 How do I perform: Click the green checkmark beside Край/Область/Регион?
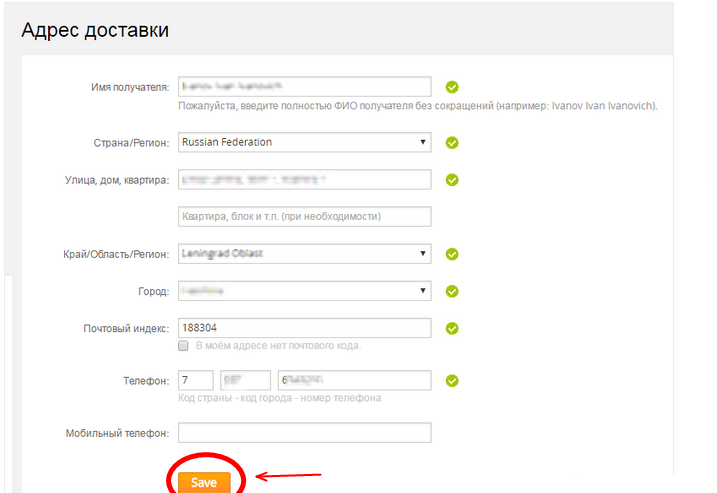tap(452, 254)
